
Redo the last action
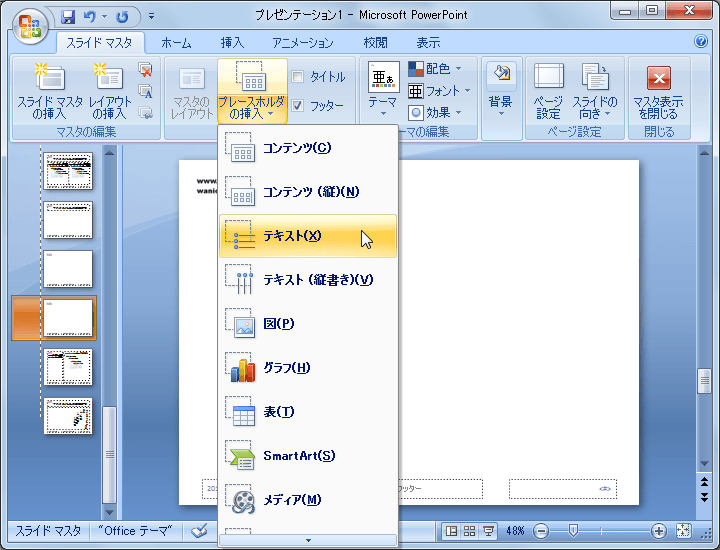coord(122,17)
